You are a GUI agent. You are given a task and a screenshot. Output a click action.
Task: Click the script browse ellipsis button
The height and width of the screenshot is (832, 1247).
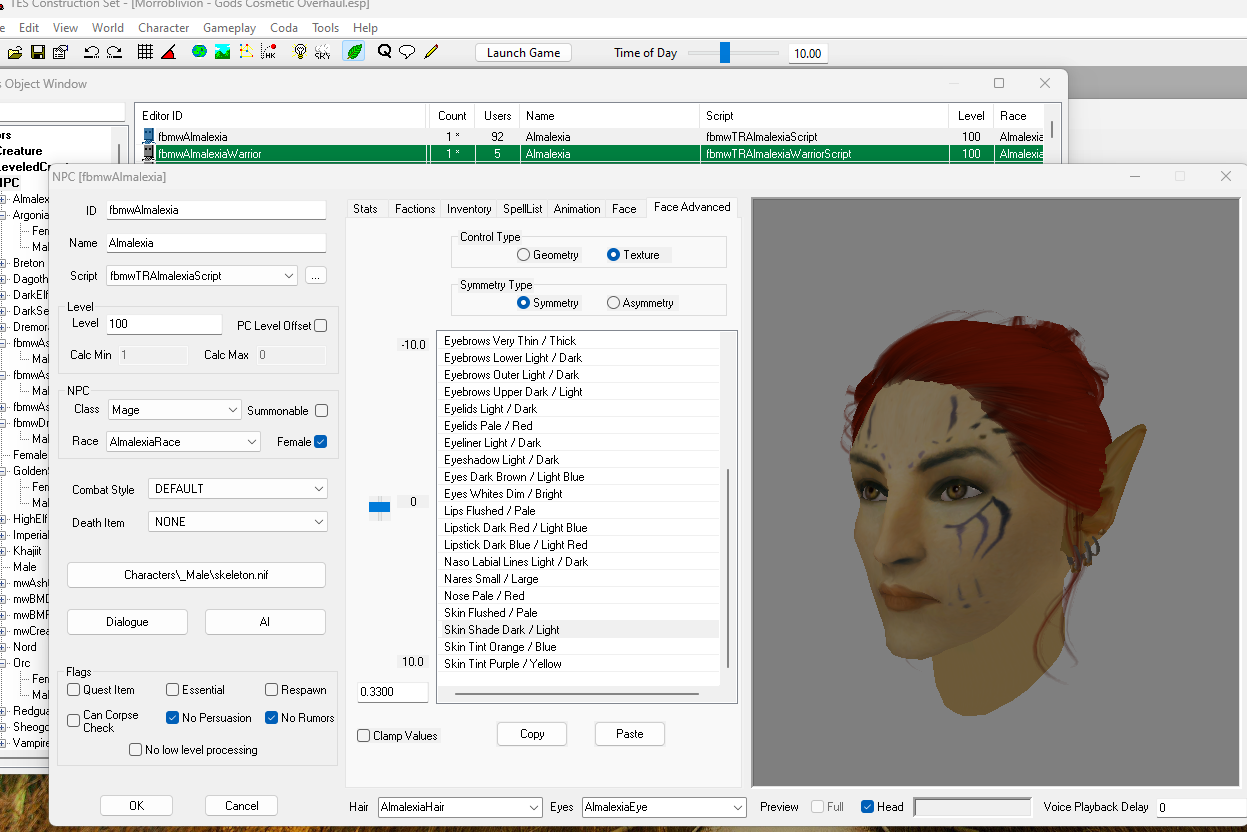pyautogui.click(x=316, y=276)
